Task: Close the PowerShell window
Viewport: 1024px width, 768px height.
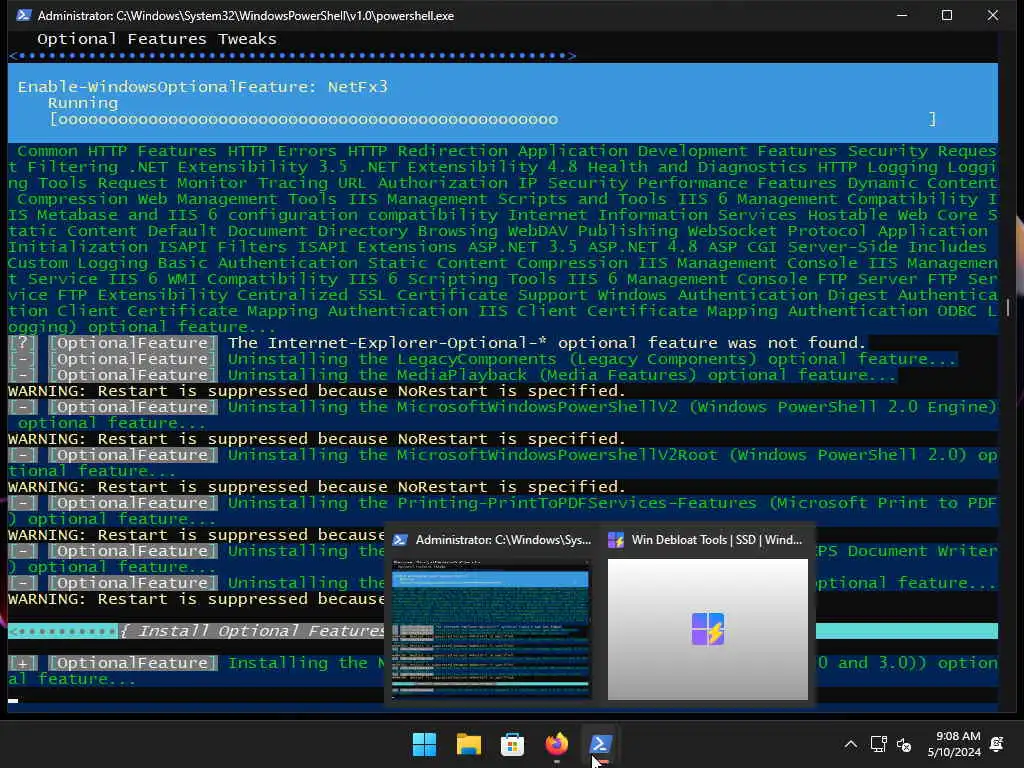Action: coord(993,15)
